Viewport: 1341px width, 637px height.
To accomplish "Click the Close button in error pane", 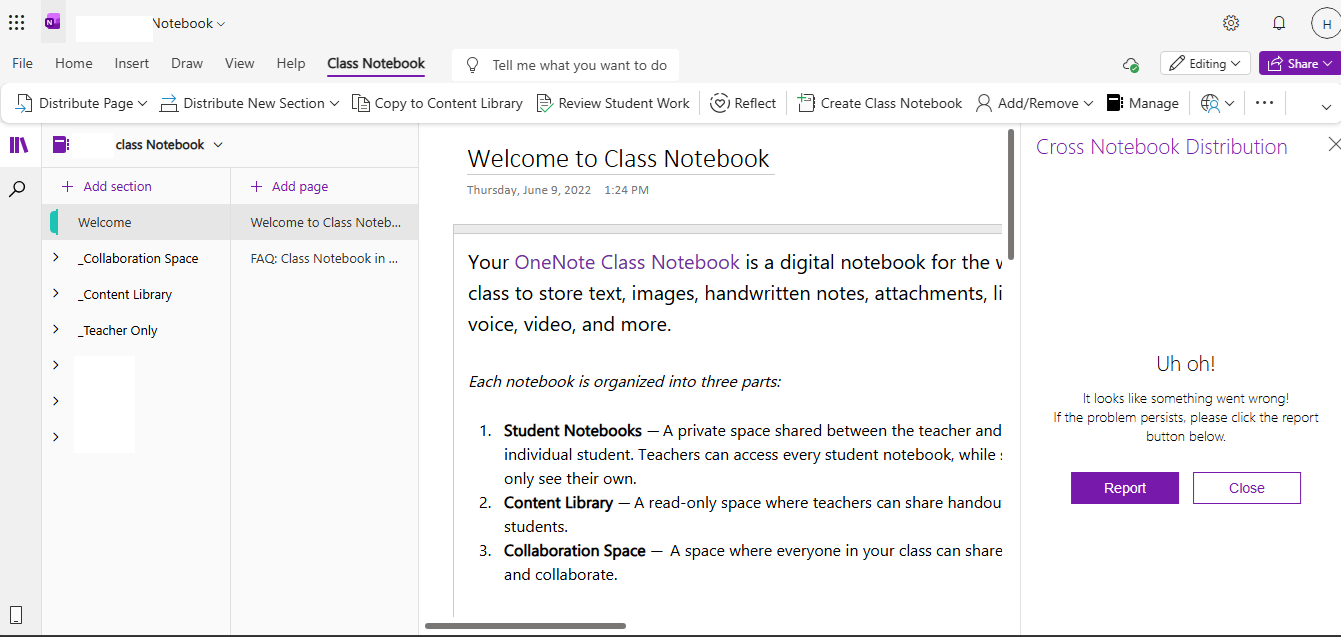I will [x=1247, y=488].
